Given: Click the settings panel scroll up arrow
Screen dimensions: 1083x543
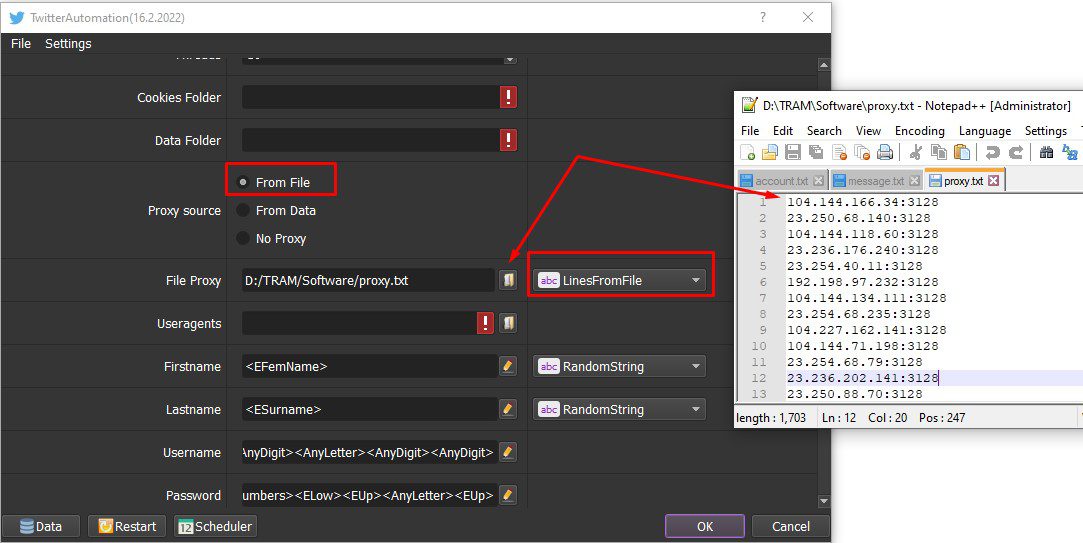Looking at the screenshot, I should point(823,65).
